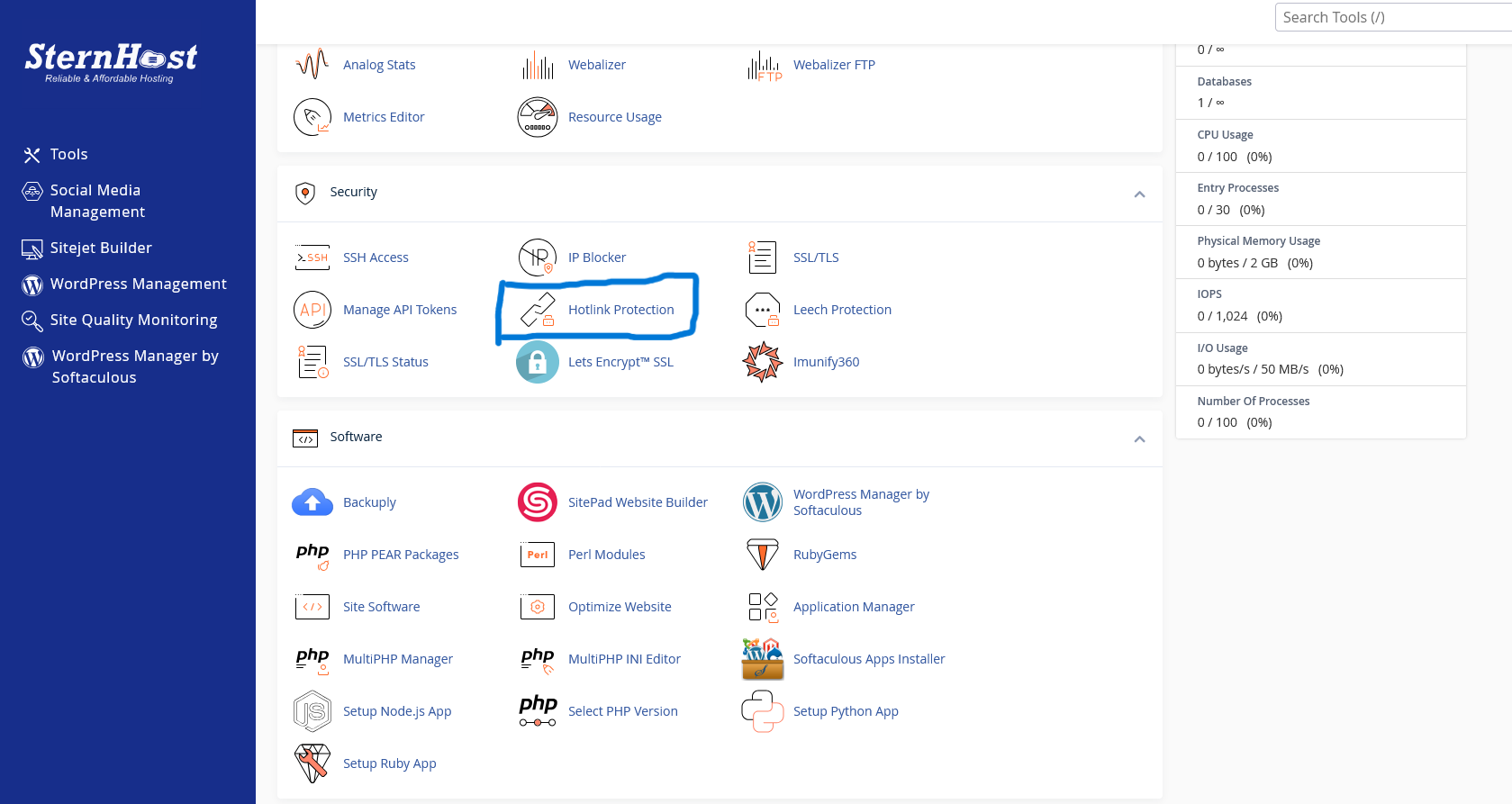Click the SitePad Website Builder icon
The width and height of the screenshot is (1512, 804).
pos(538,502)
